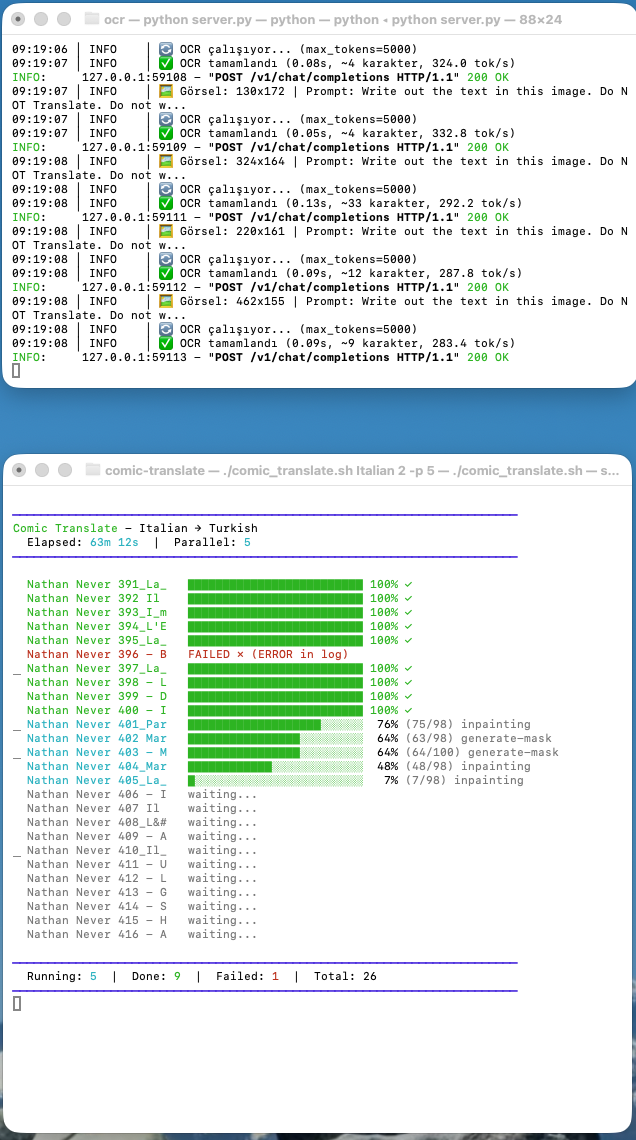Click waiting Nathan Never 408_L&# row
The width and height of the screenshot is (636, 1140).
pyautogui.click(x=142, y=822)
